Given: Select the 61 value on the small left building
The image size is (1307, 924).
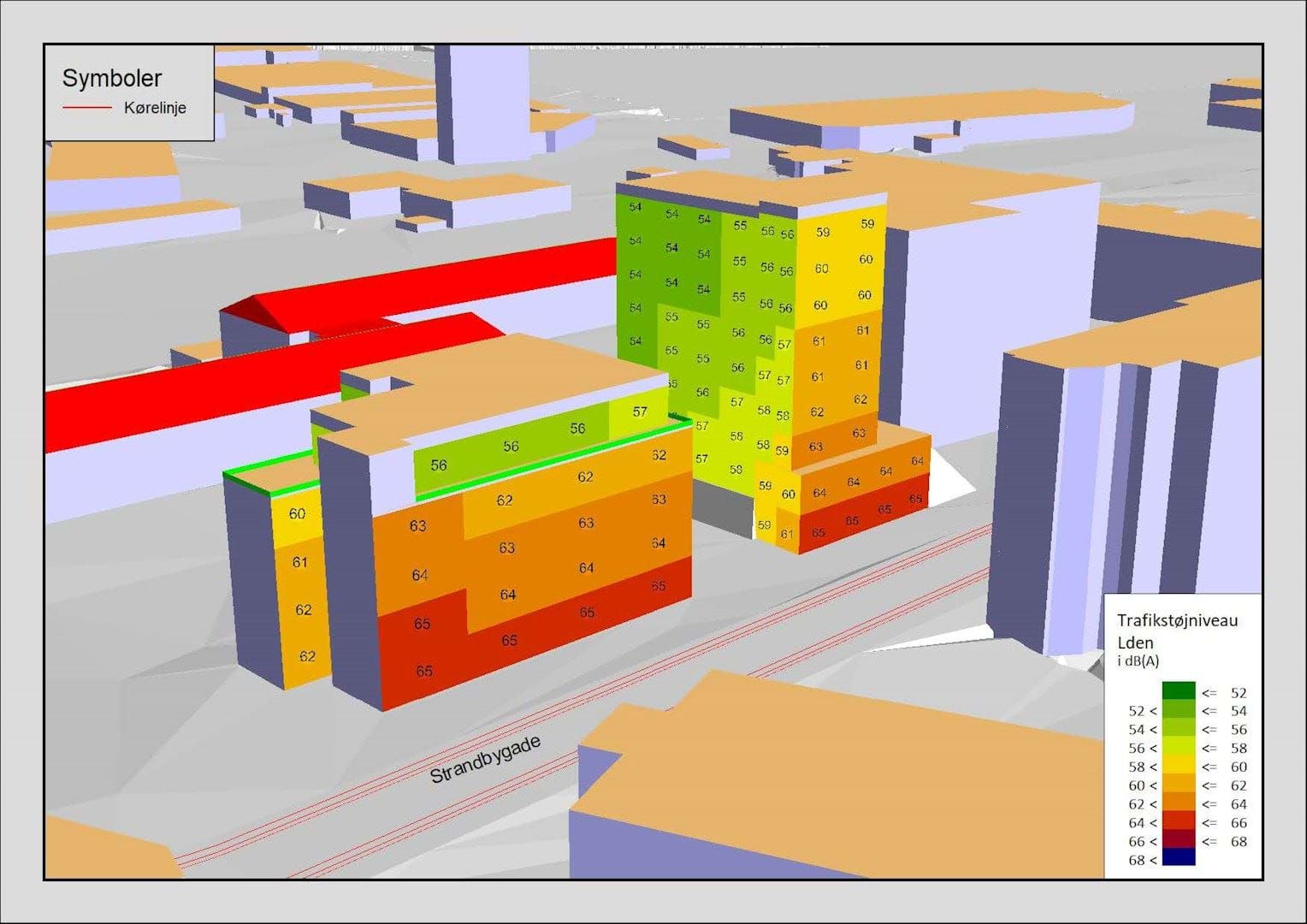Looking at the screenshot, I should coord(299,562).
